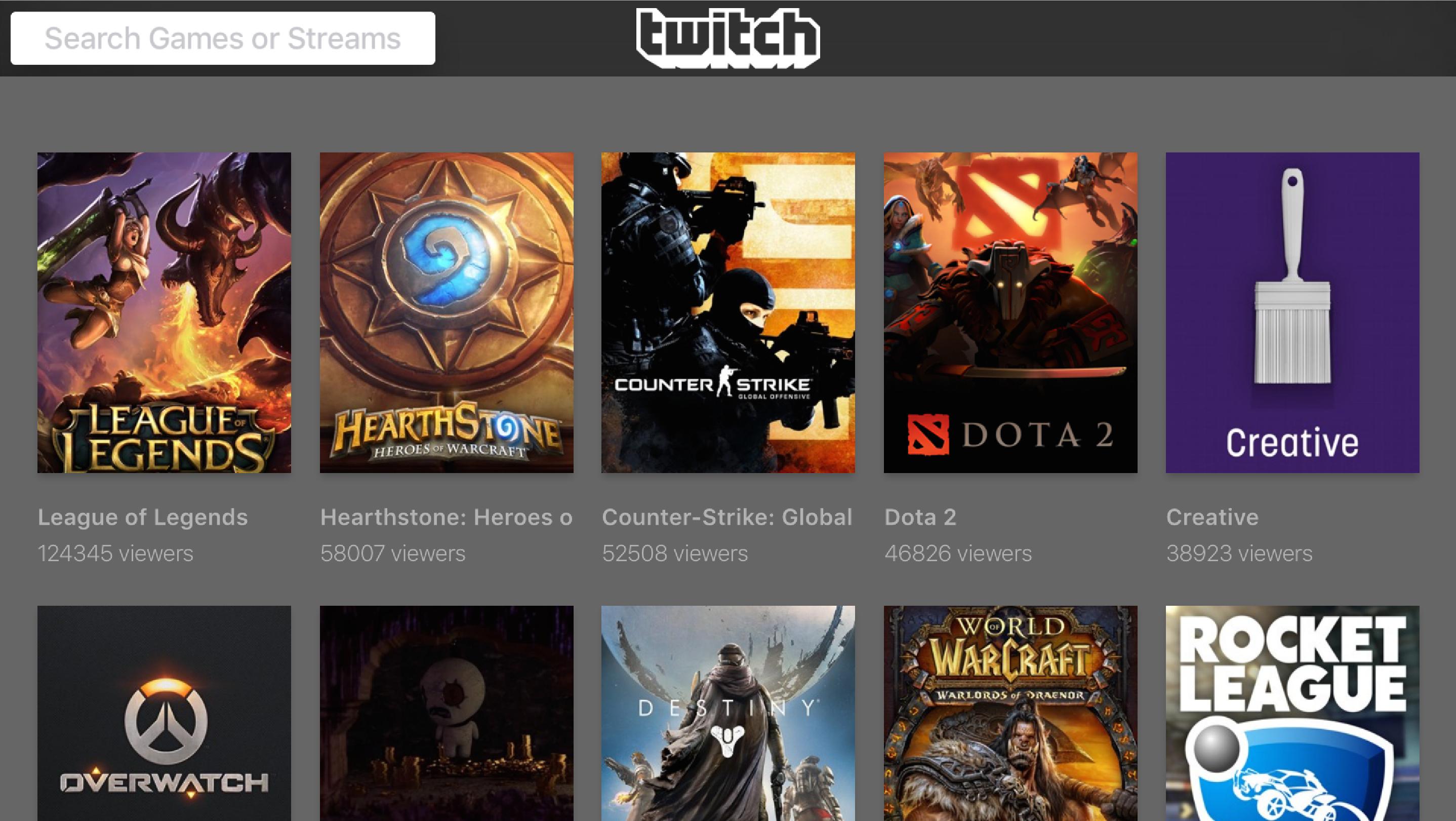This screenshot has width=1456, height=821.
Task: Select World of Warcraft Warlords of Draenor cover
Action: (1010, 714)
